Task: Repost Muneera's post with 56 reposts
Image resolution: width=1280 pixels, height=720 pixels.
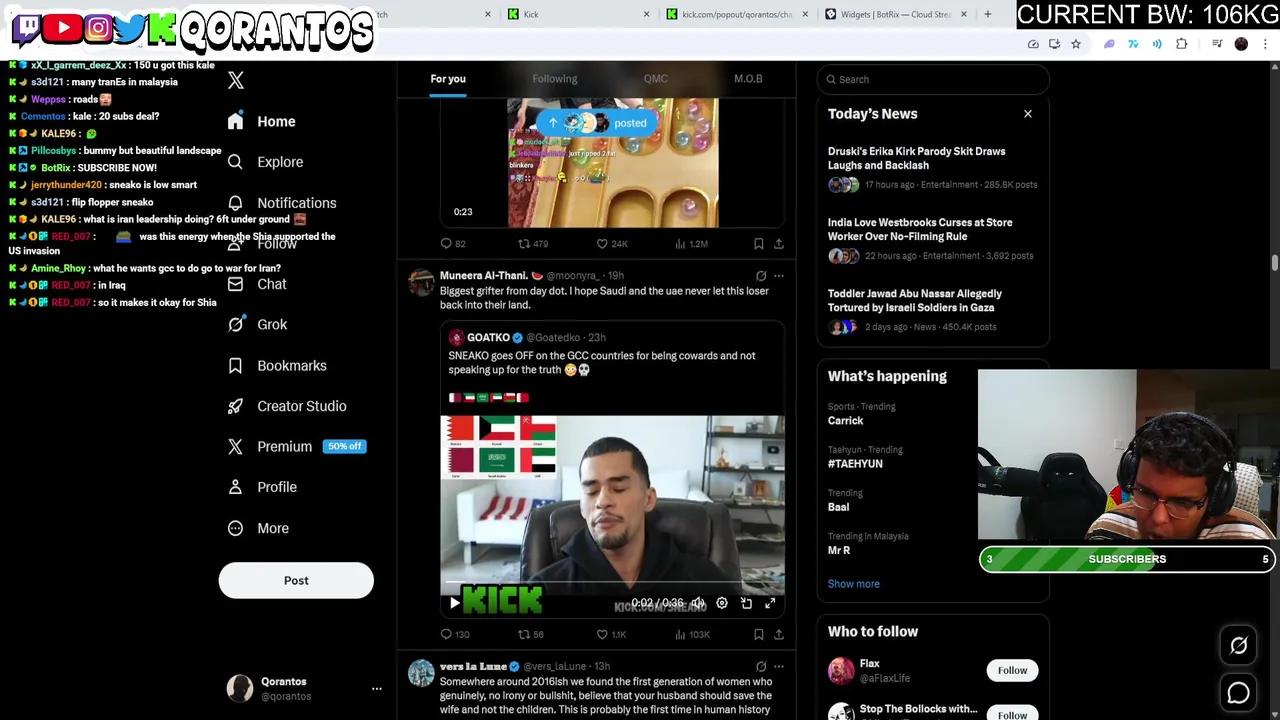Action: (531, 634)
